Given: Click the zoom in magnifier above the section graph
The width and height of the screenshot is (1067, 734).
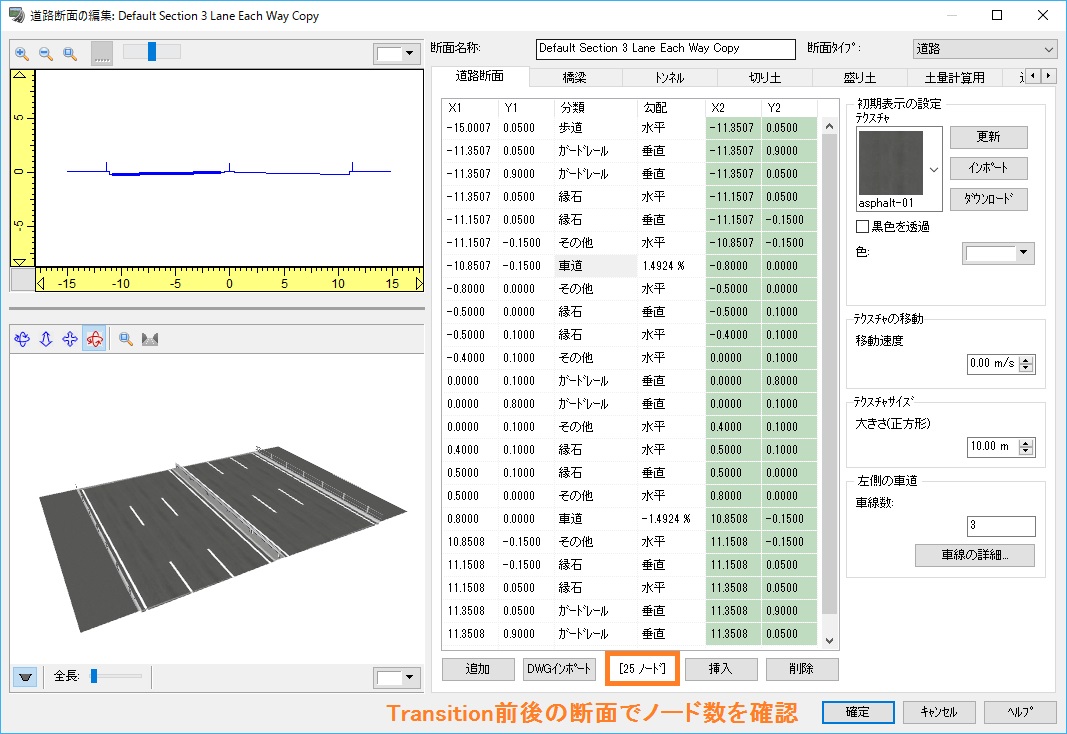Looking at the screenshot, I should (22, 53).
